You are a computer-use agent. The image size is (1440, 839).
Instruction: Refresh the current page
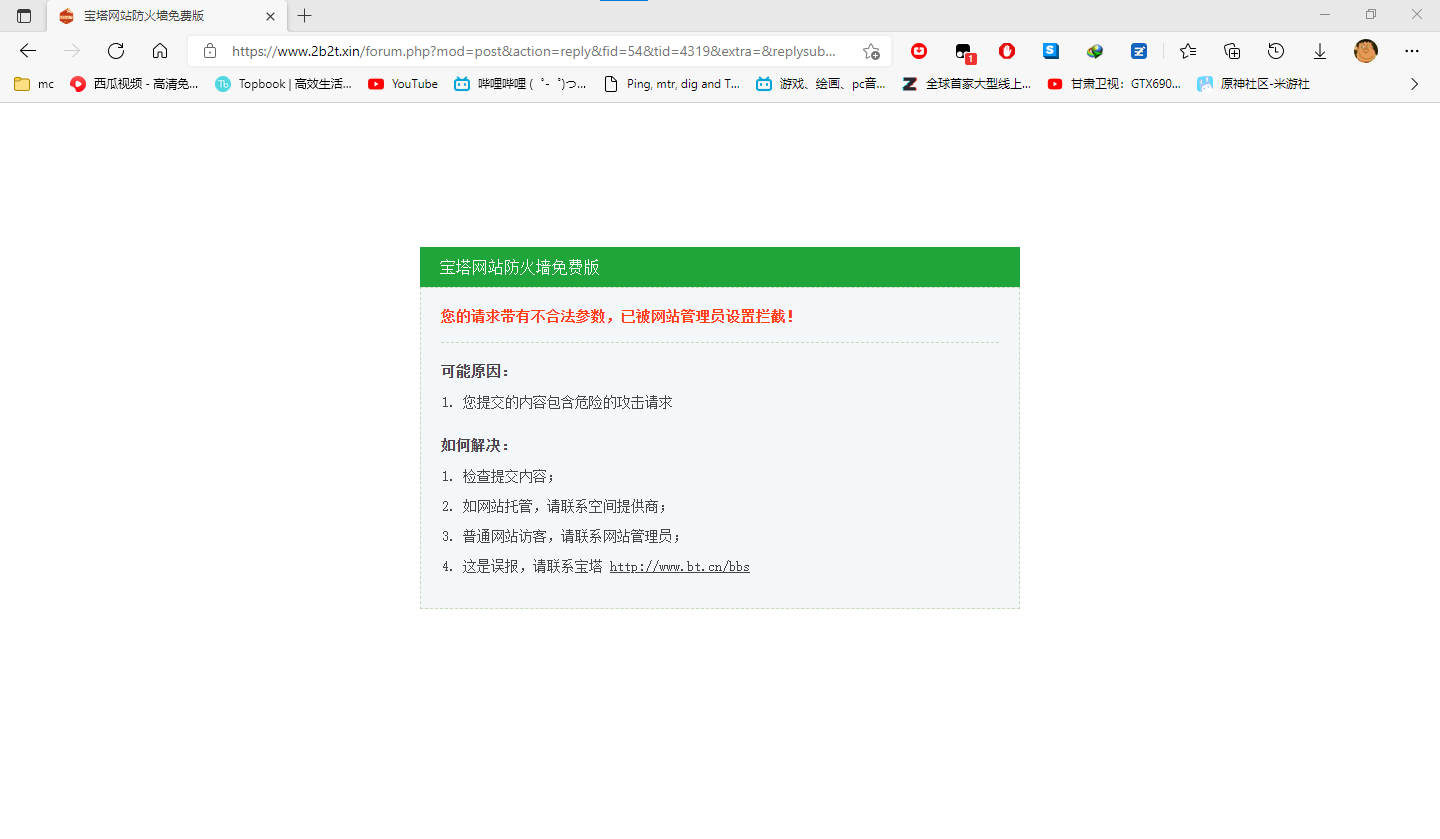point(115,51)
